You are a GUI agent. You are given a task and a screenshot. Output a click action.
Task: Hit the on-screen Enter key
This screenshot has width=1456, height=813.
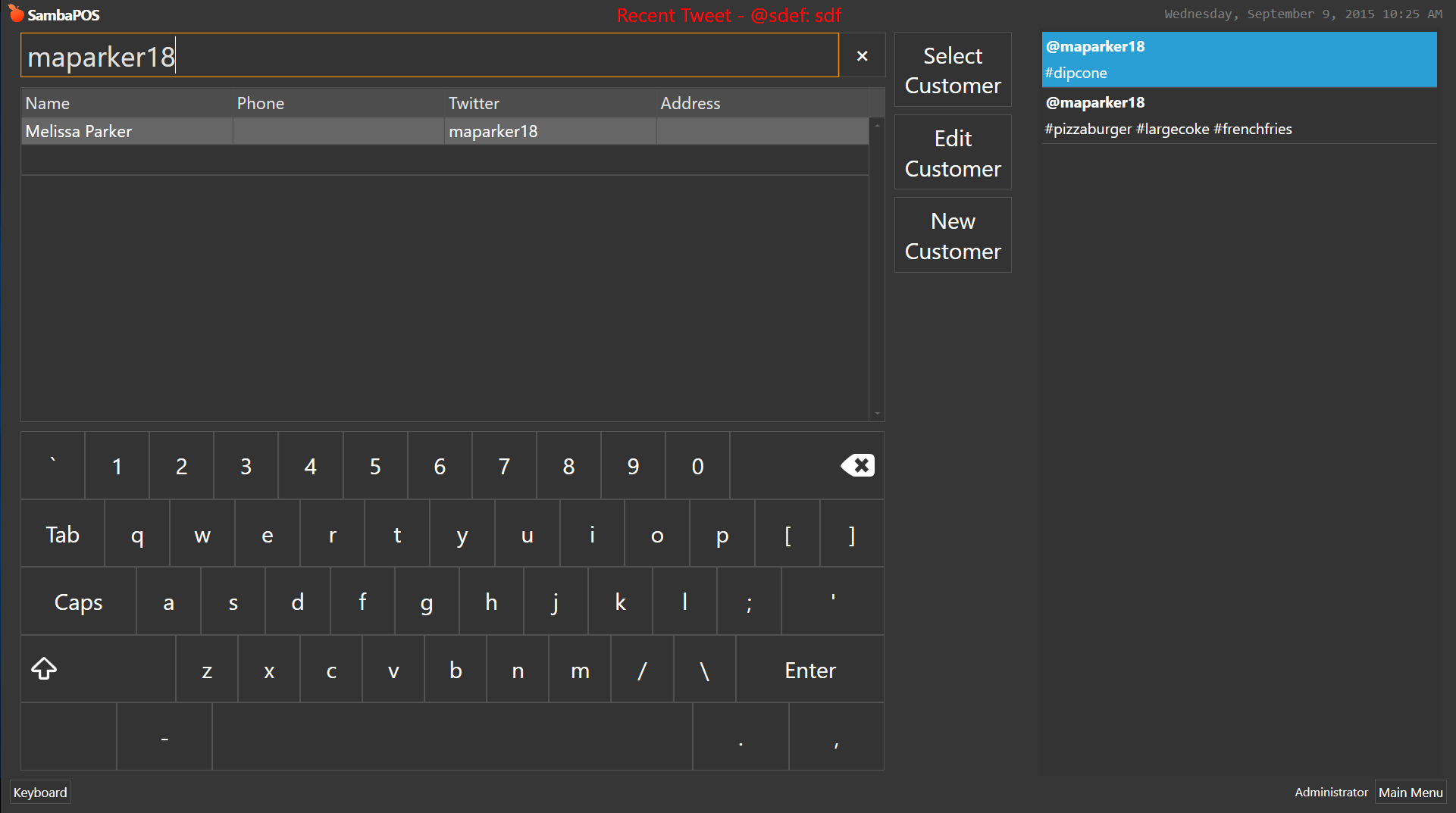point(809,669)
